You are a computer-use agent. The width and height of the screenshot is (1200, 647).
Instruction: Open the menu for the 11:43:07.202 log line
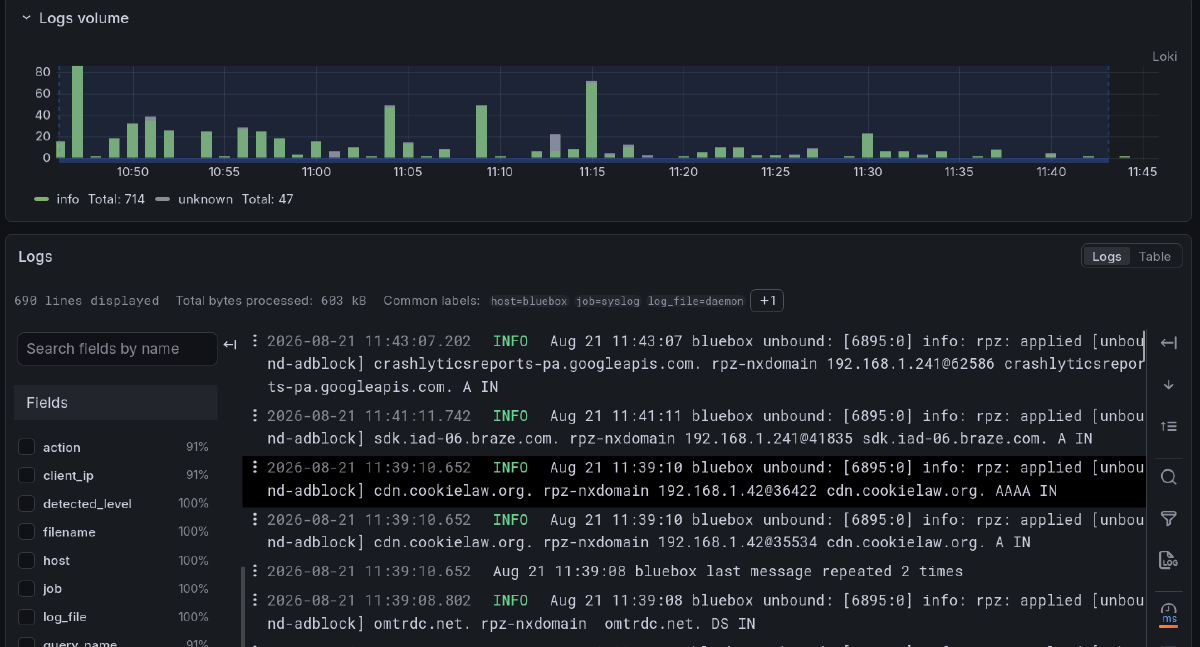click(x=255, y=340)
